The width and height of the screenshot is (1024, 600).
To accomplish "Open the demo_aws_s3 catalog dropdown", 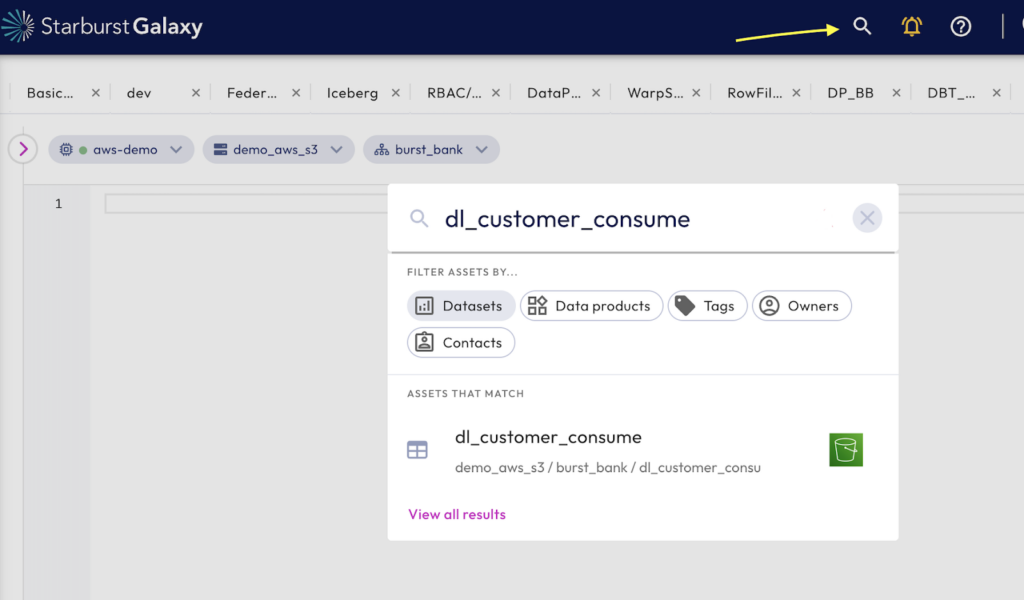I will (278, 150).
